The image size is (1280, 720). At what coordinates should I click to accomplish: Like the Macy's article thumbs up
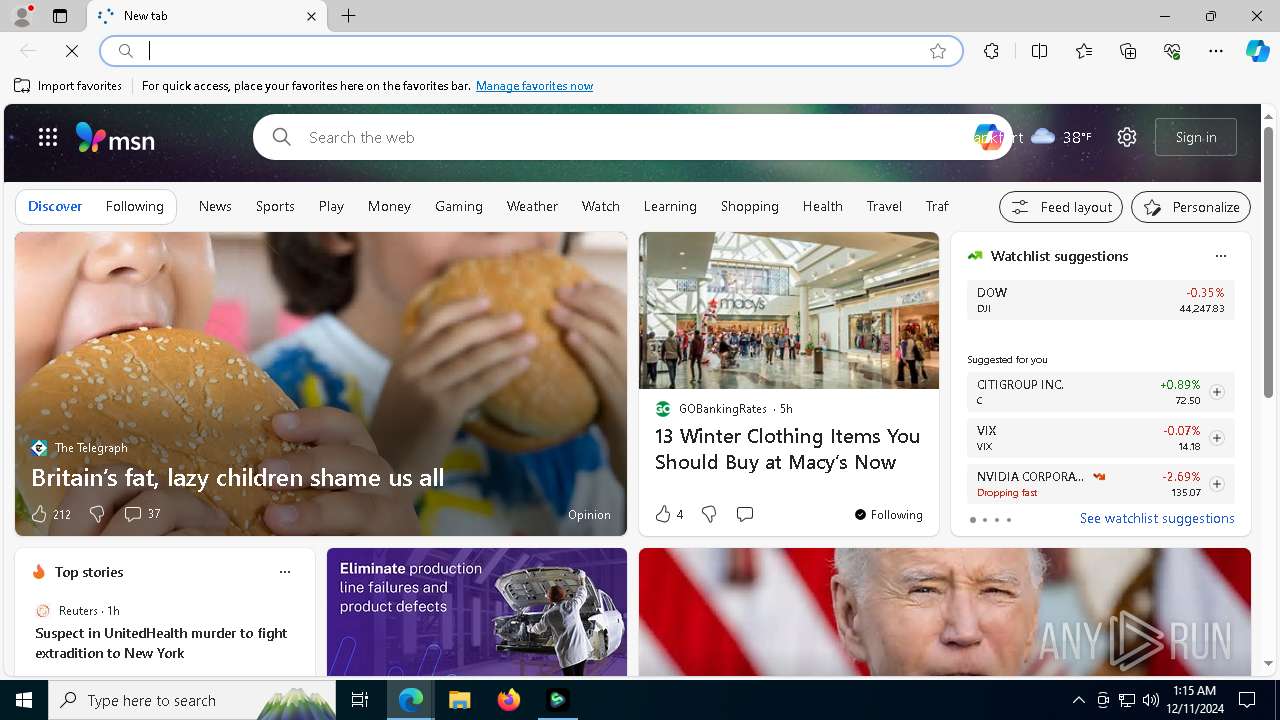tap(663, 514)
